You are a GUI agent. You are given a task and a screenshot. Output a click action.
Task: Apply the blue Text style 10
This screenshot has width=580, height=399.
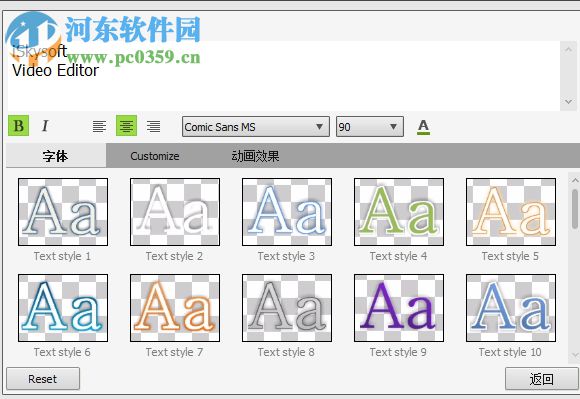pos(511,308)
